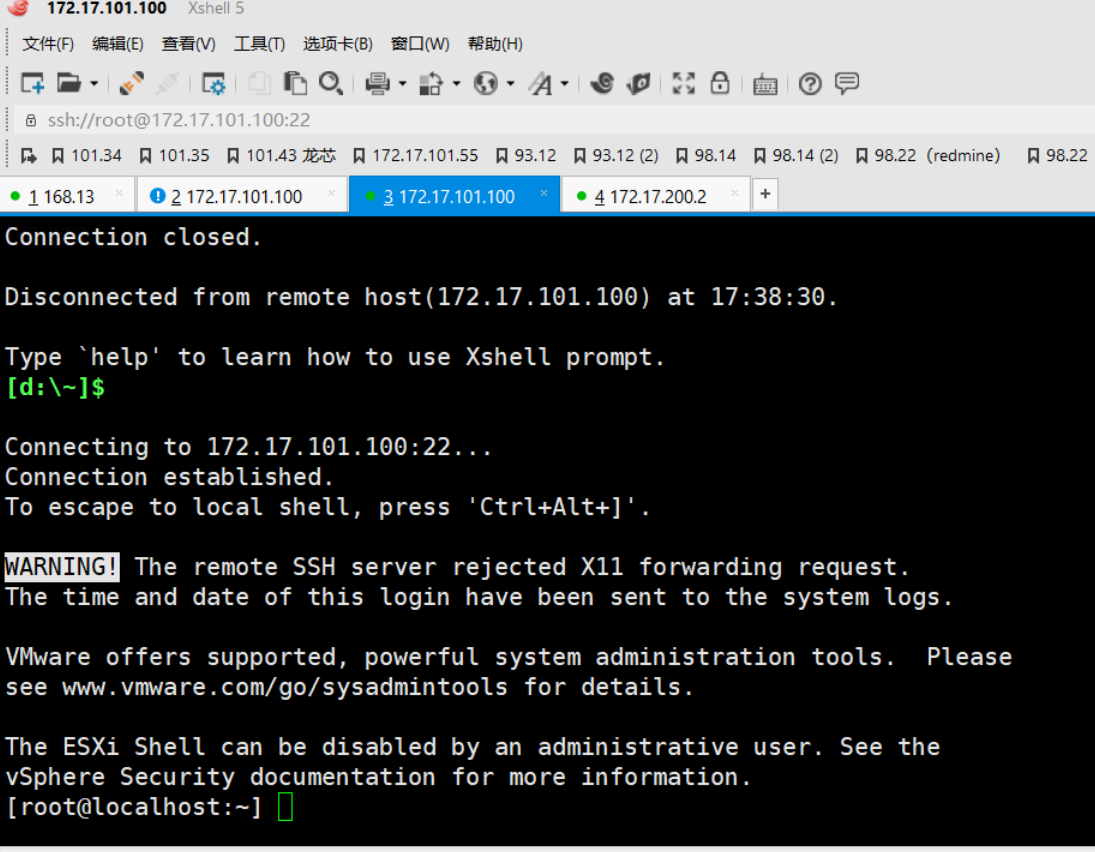Open the 查看(V) menu
The height and width of the screenshot is (852, 1095).
point(189,44)
